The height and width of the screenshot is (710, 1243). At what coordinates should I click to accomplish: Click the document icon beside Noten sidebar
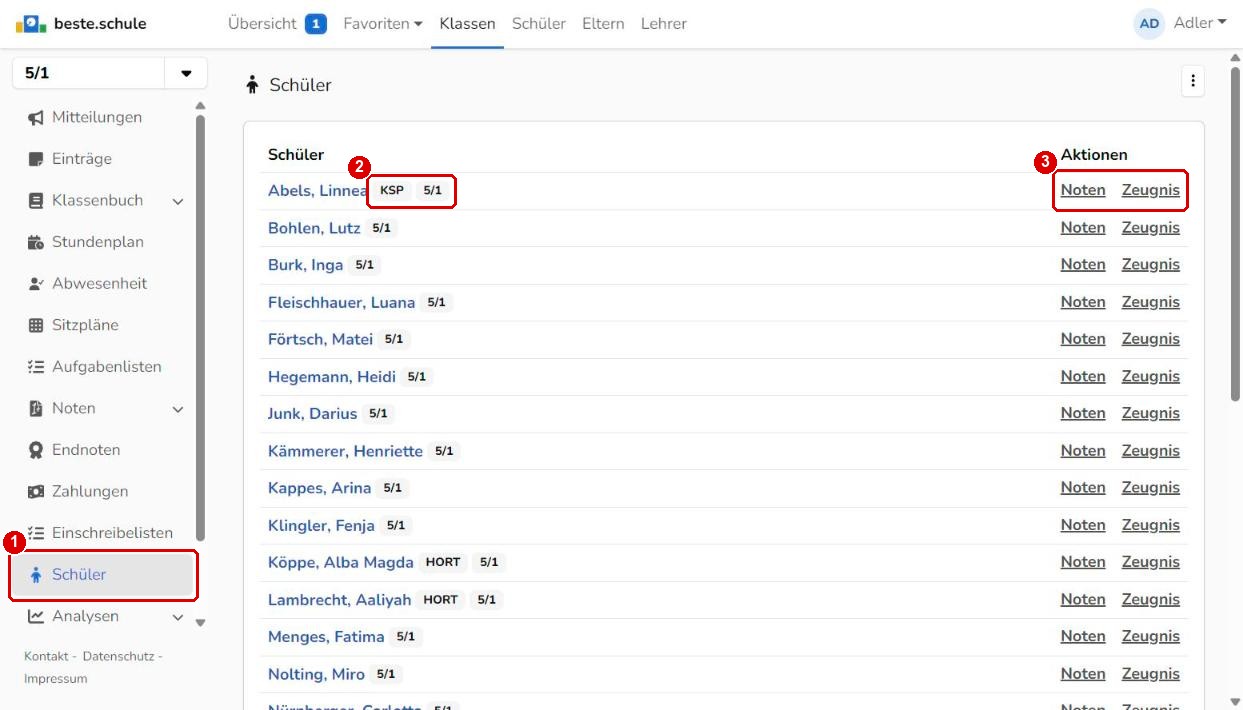click(x=36, y=408)
